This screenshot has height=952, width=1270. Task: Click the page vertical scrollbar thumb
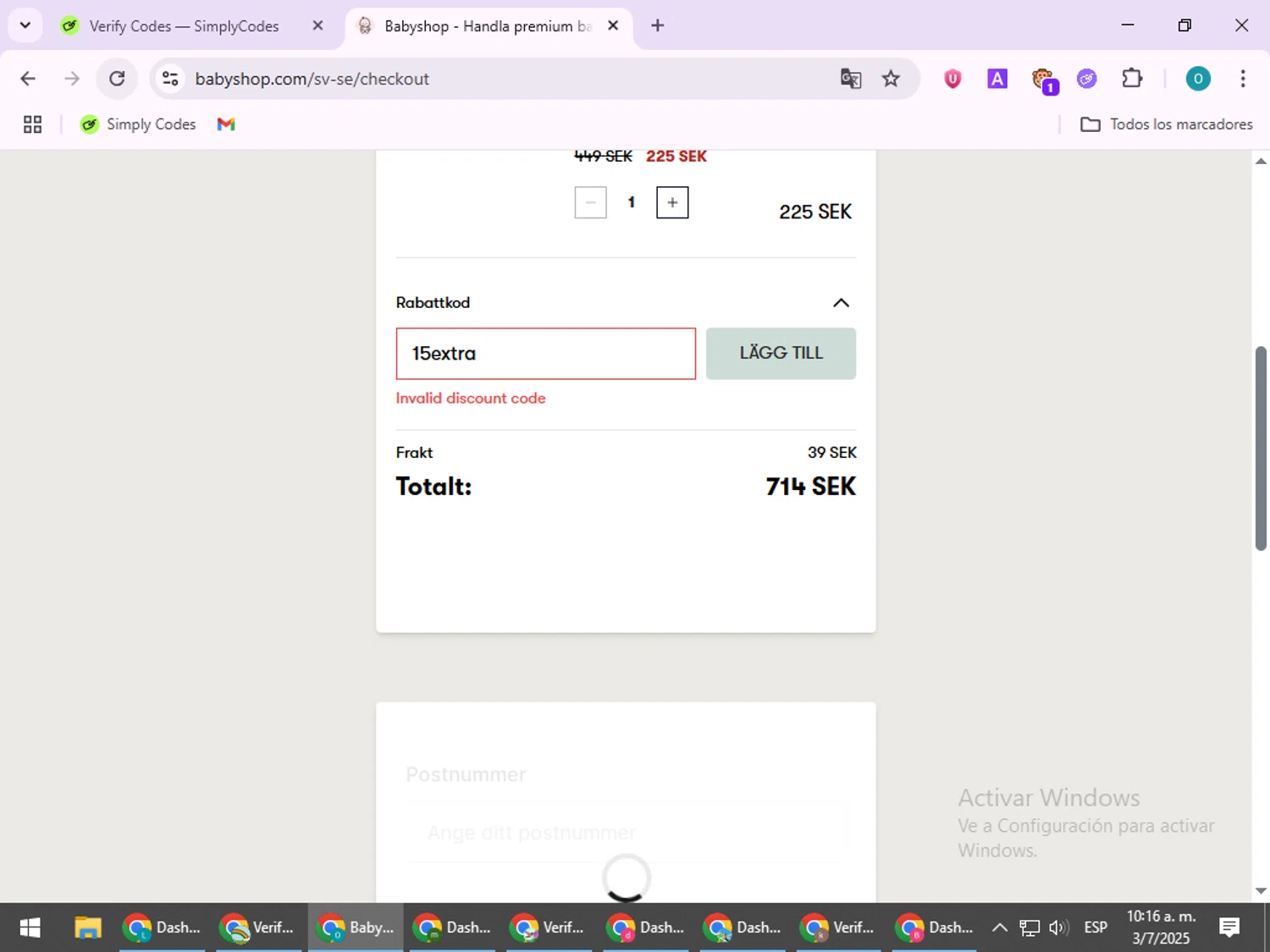1261,448
